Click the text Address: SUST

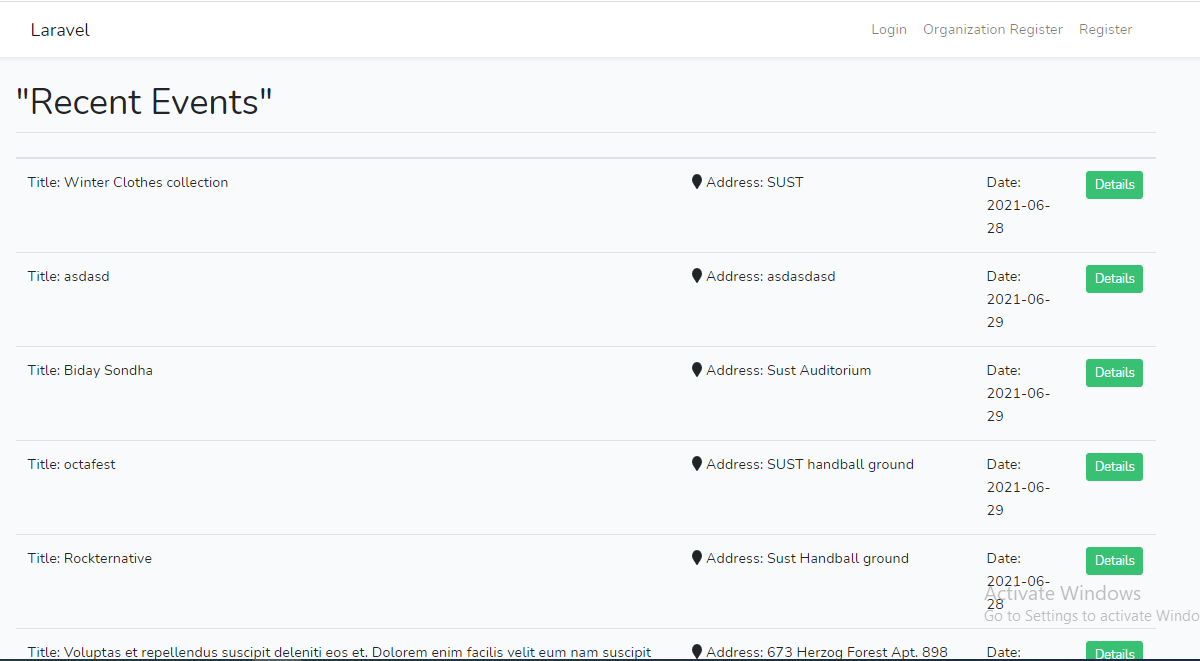click(755, 182)
